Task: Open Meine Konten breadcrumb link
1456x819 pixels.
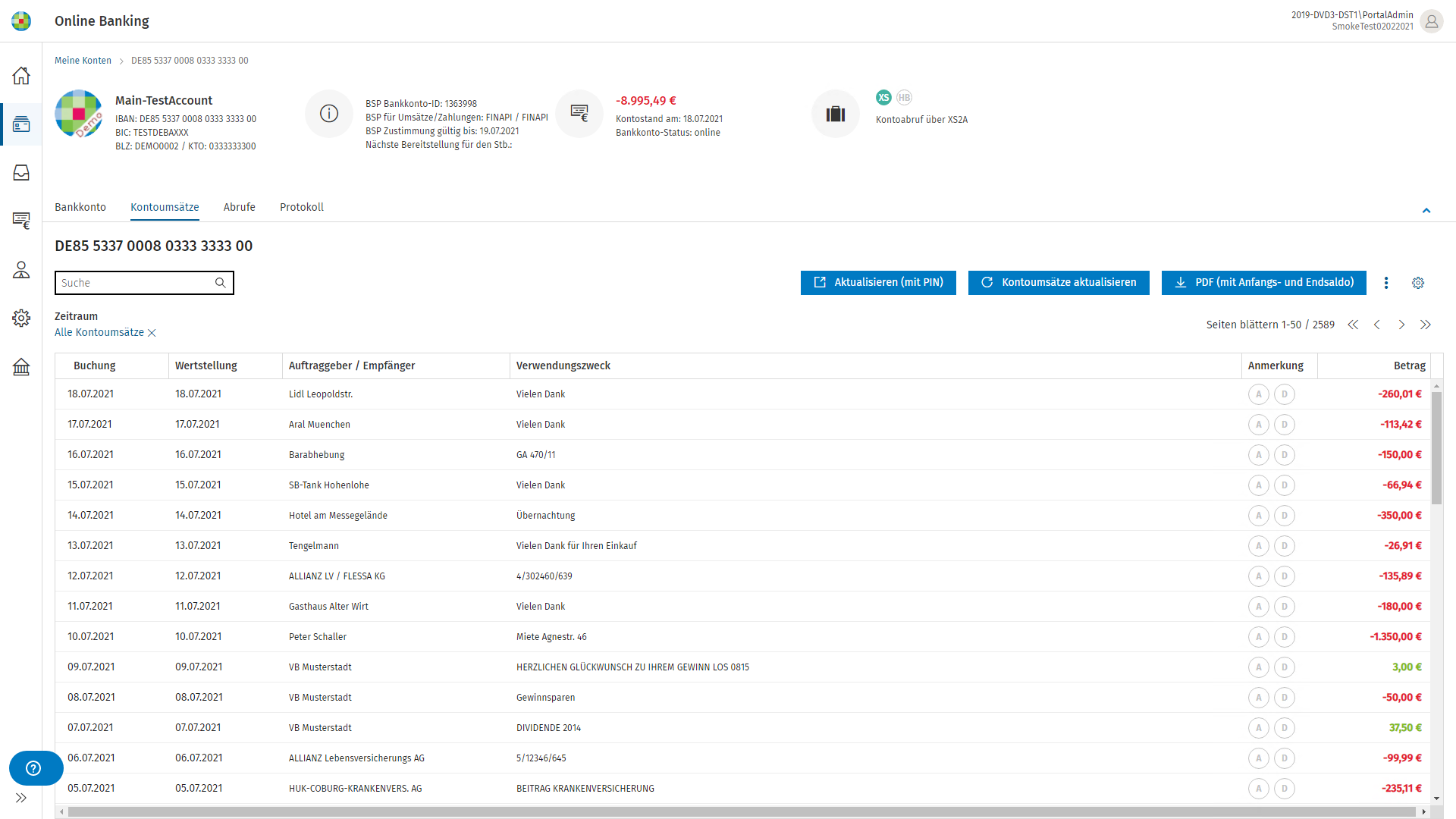Action: click(83, 61)
